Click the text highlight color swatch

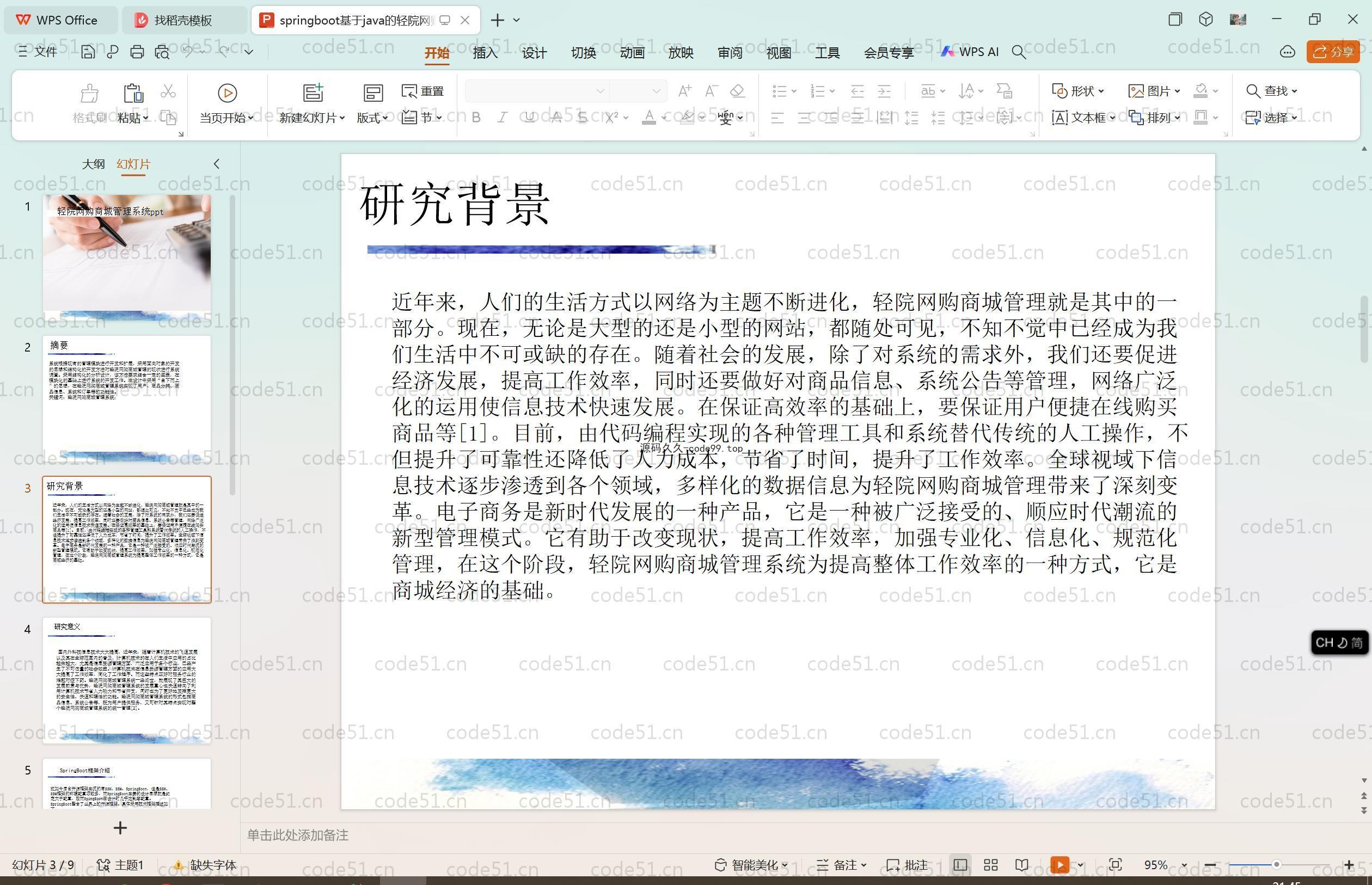tap(687, 118)
